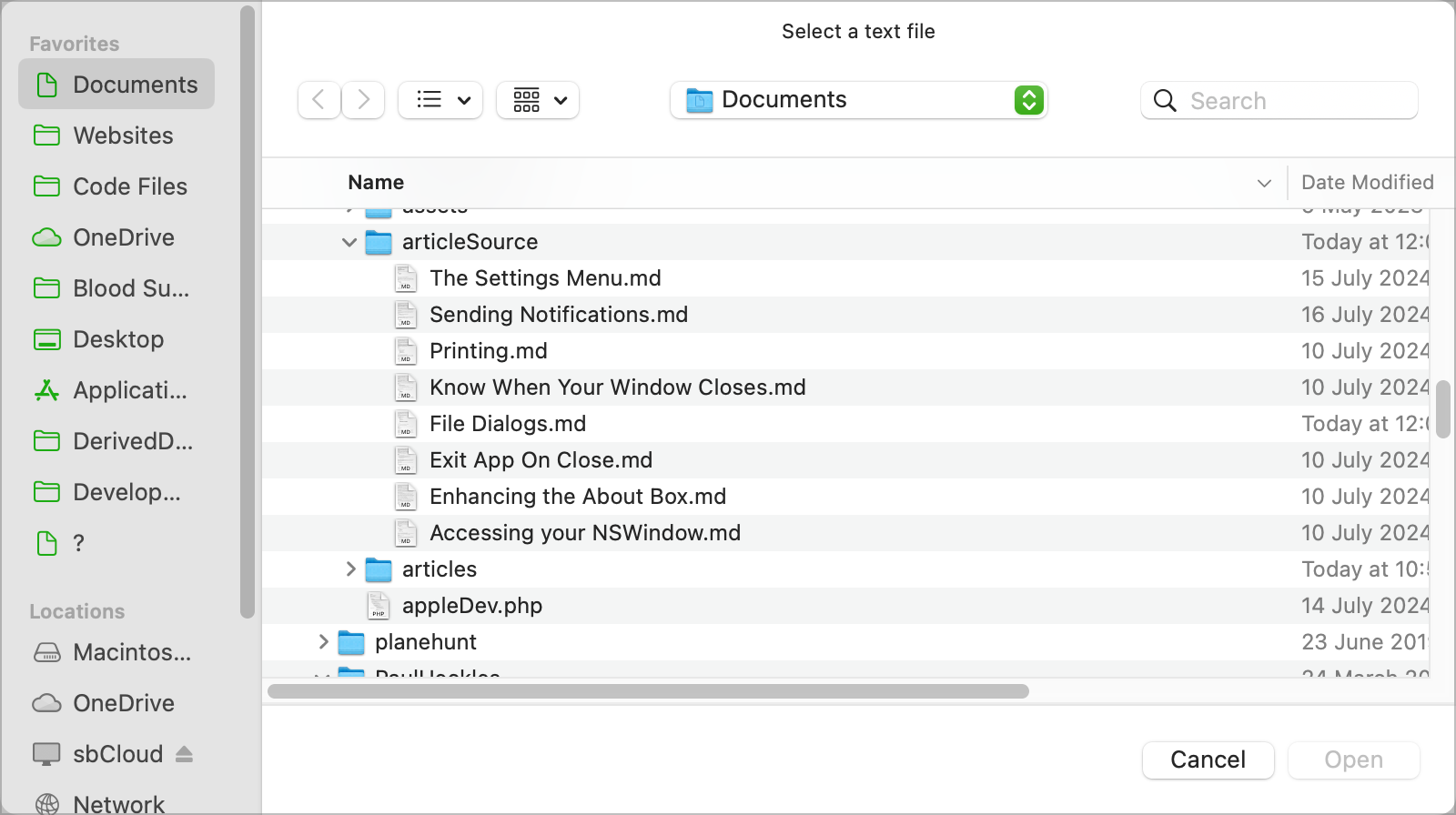This screenshot has width=1456, height=815.
Task: Click the Applications sidebar icon
Action: 46,390
